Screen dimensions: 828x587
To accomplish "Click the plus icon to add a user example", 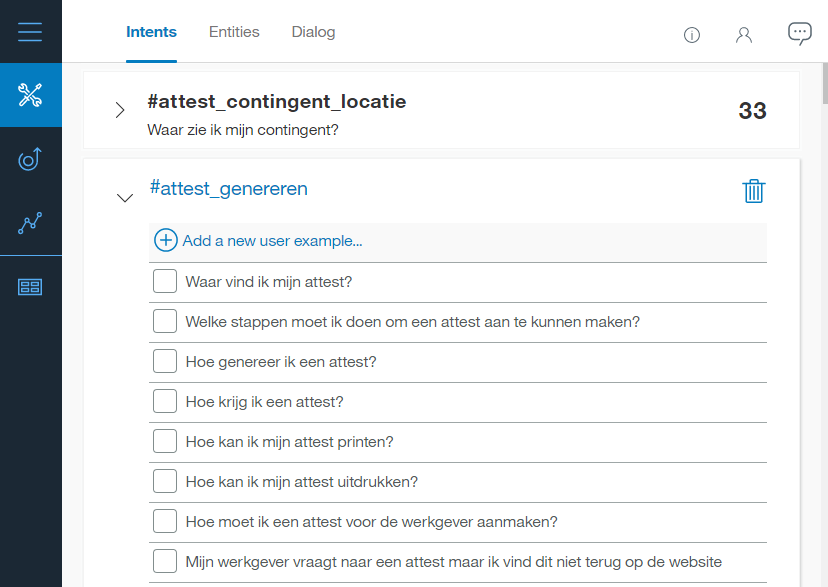I will pyautogui.click(x=166, y=241).
